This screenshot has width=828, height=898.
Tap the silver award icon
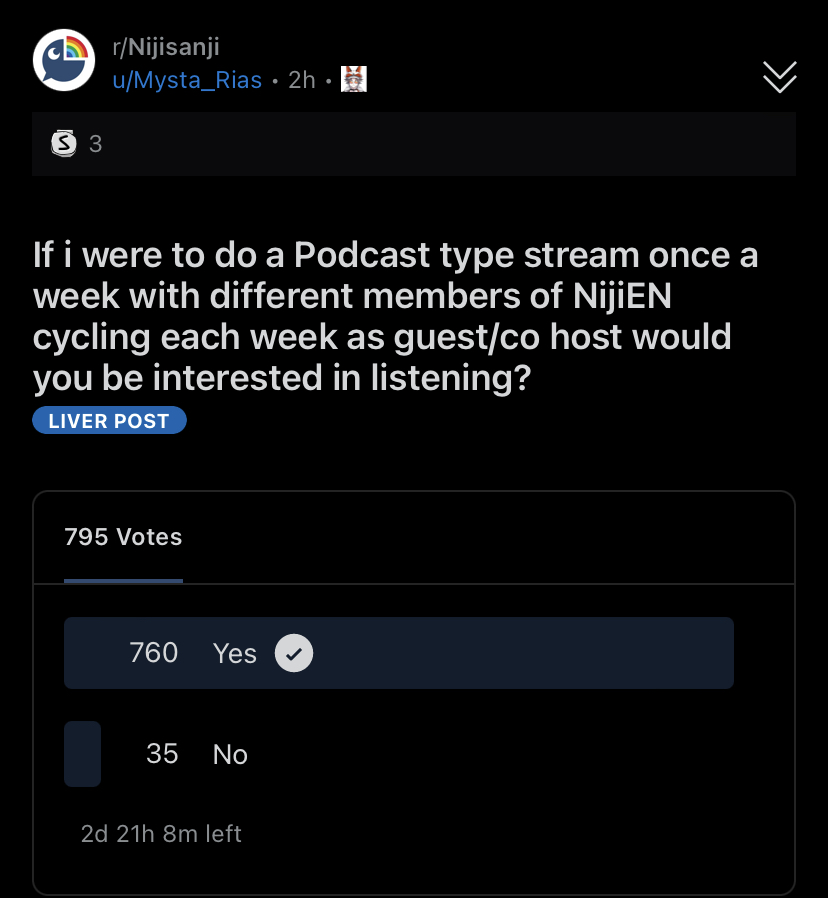(65, 144)
